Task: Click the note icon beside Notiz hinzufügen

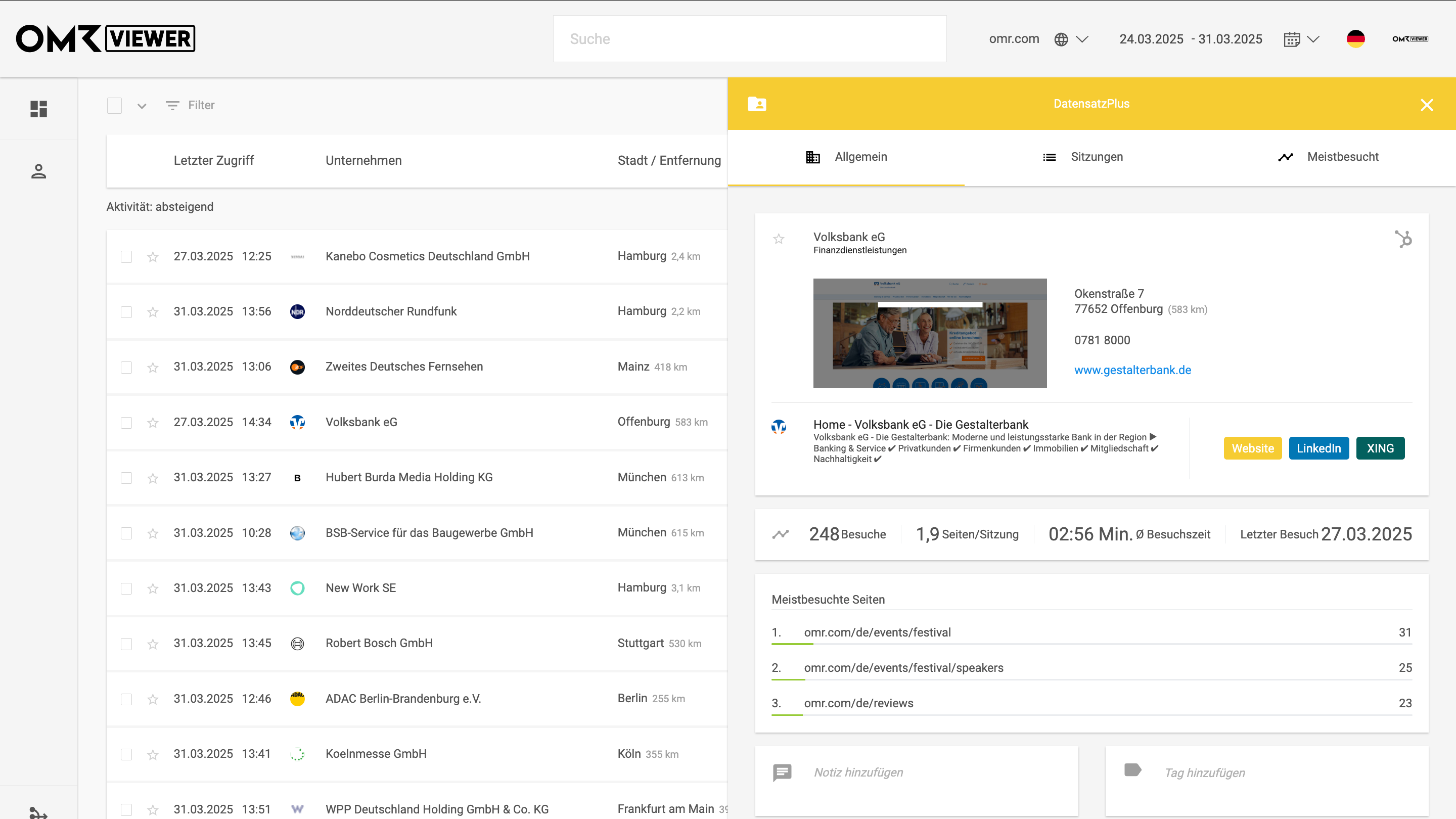Action: point(782,772)
